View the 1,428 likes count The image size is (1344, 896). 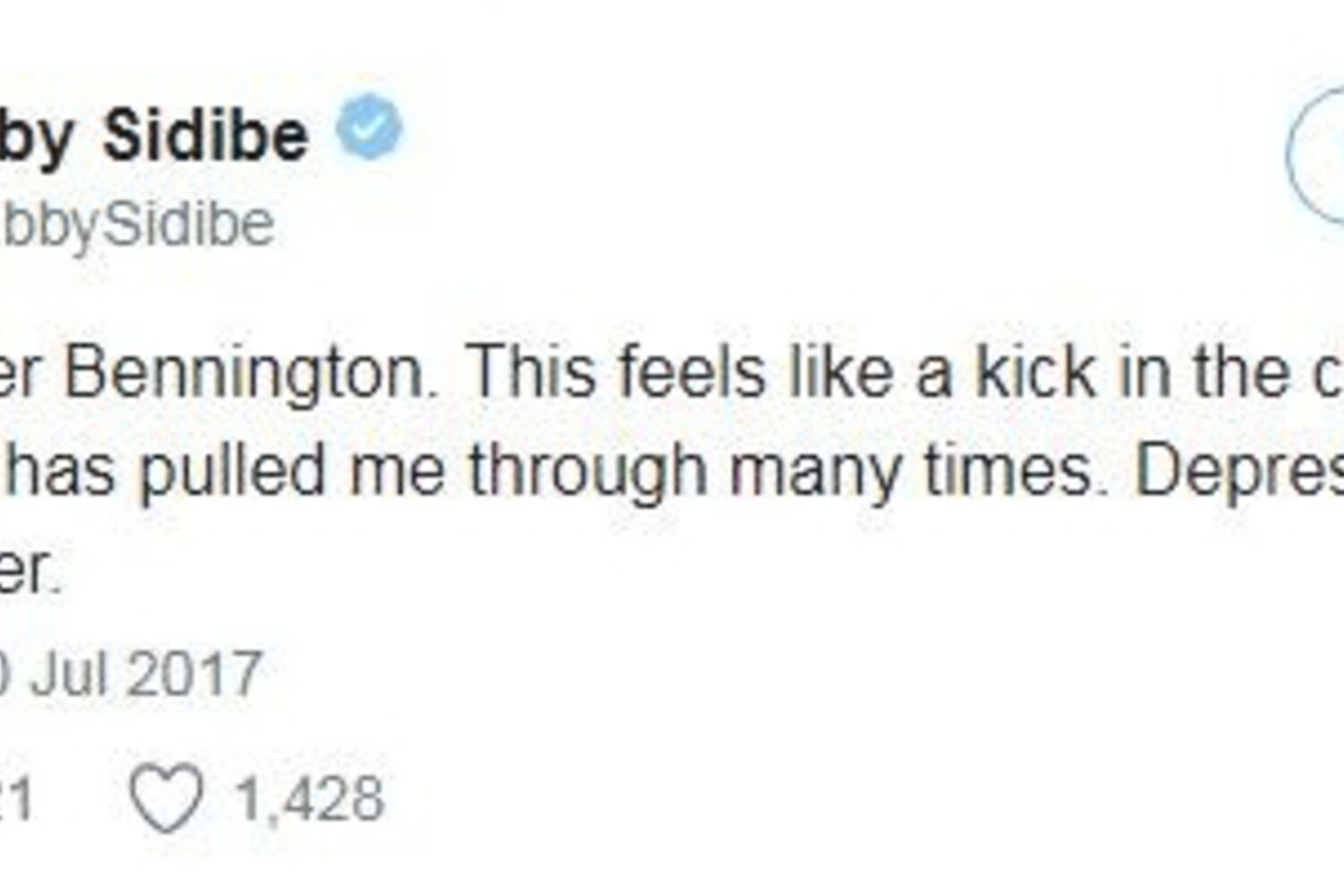(x=310, y=798)
